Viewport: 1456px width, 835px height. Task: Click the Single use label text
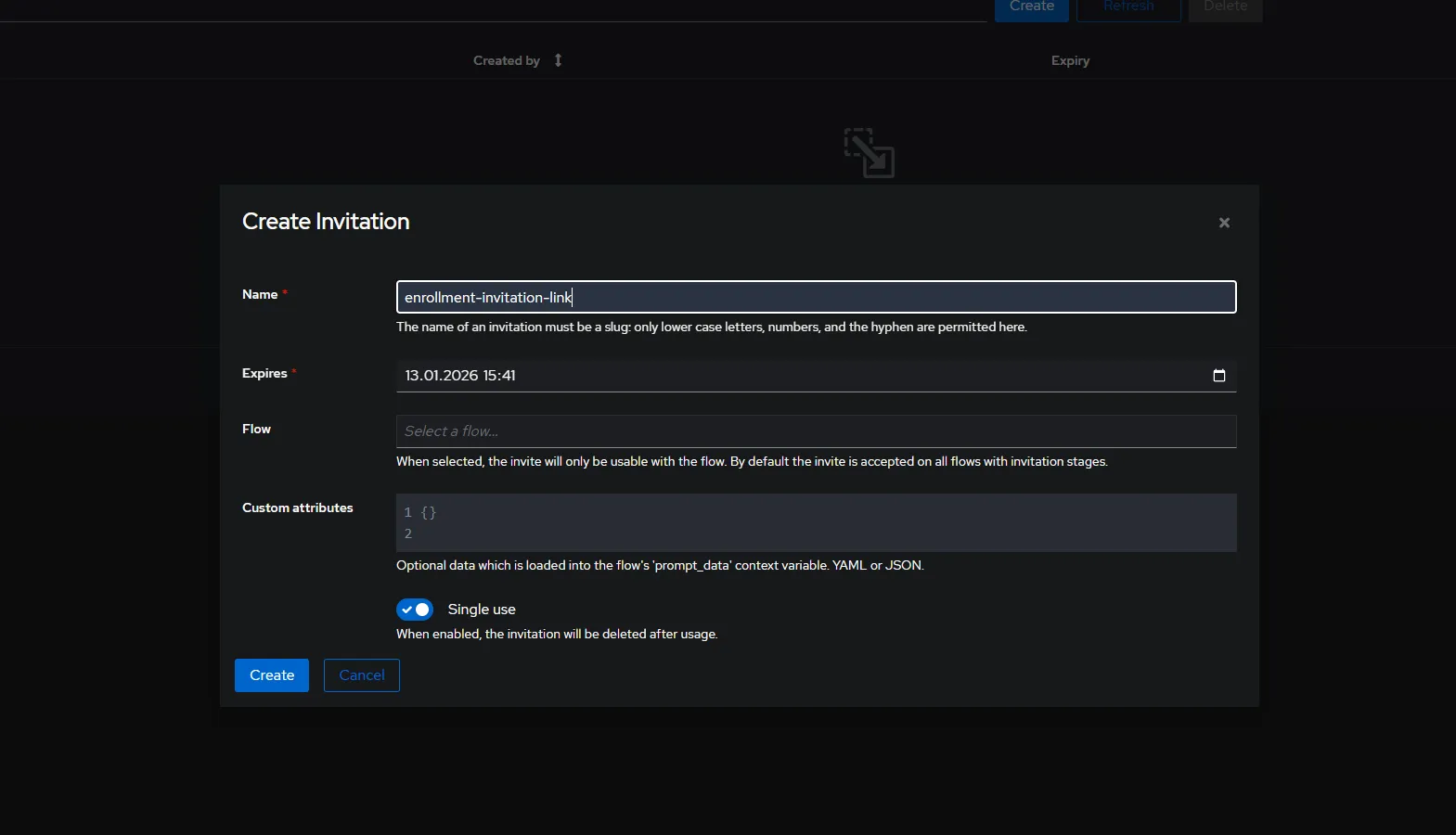click(x=481, y=610)
